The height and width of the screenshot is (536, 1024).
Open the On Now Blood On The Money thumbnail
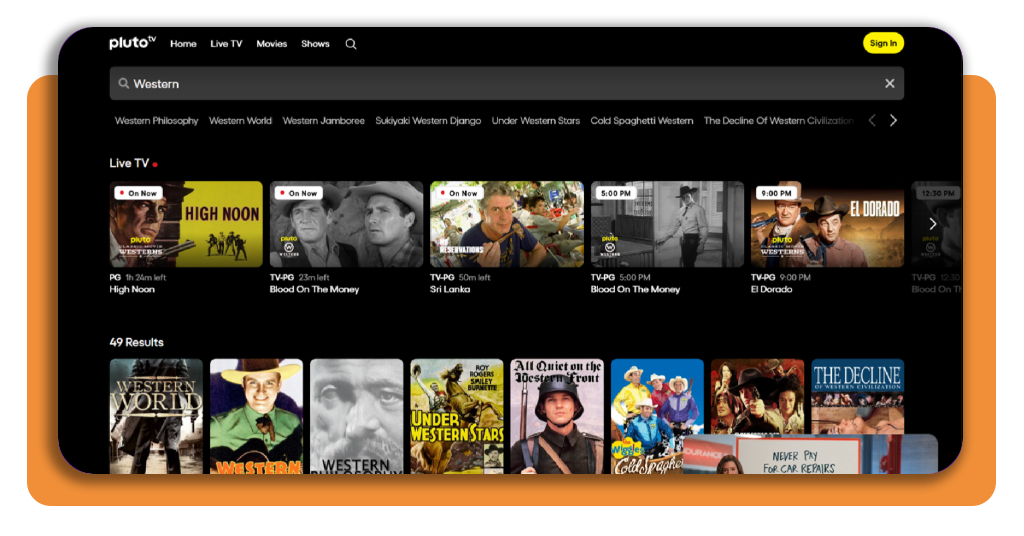[x=346, y=224]
